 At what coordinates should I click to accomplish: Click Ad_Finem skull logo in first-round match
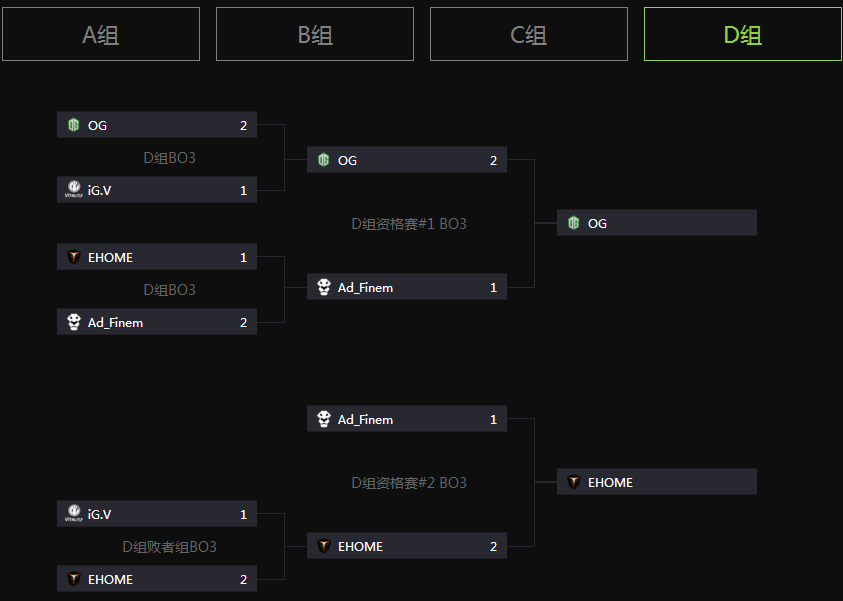coord(74,322)
